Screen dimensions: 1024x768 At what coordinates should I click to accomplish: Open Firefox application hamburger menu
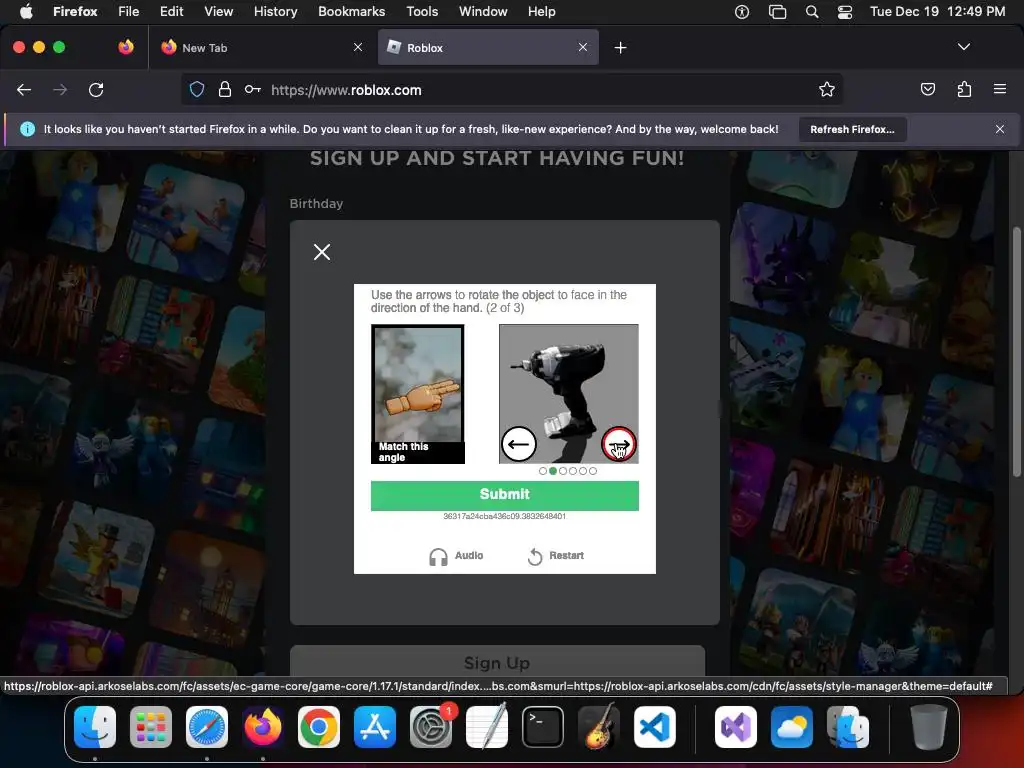(999, 89)
